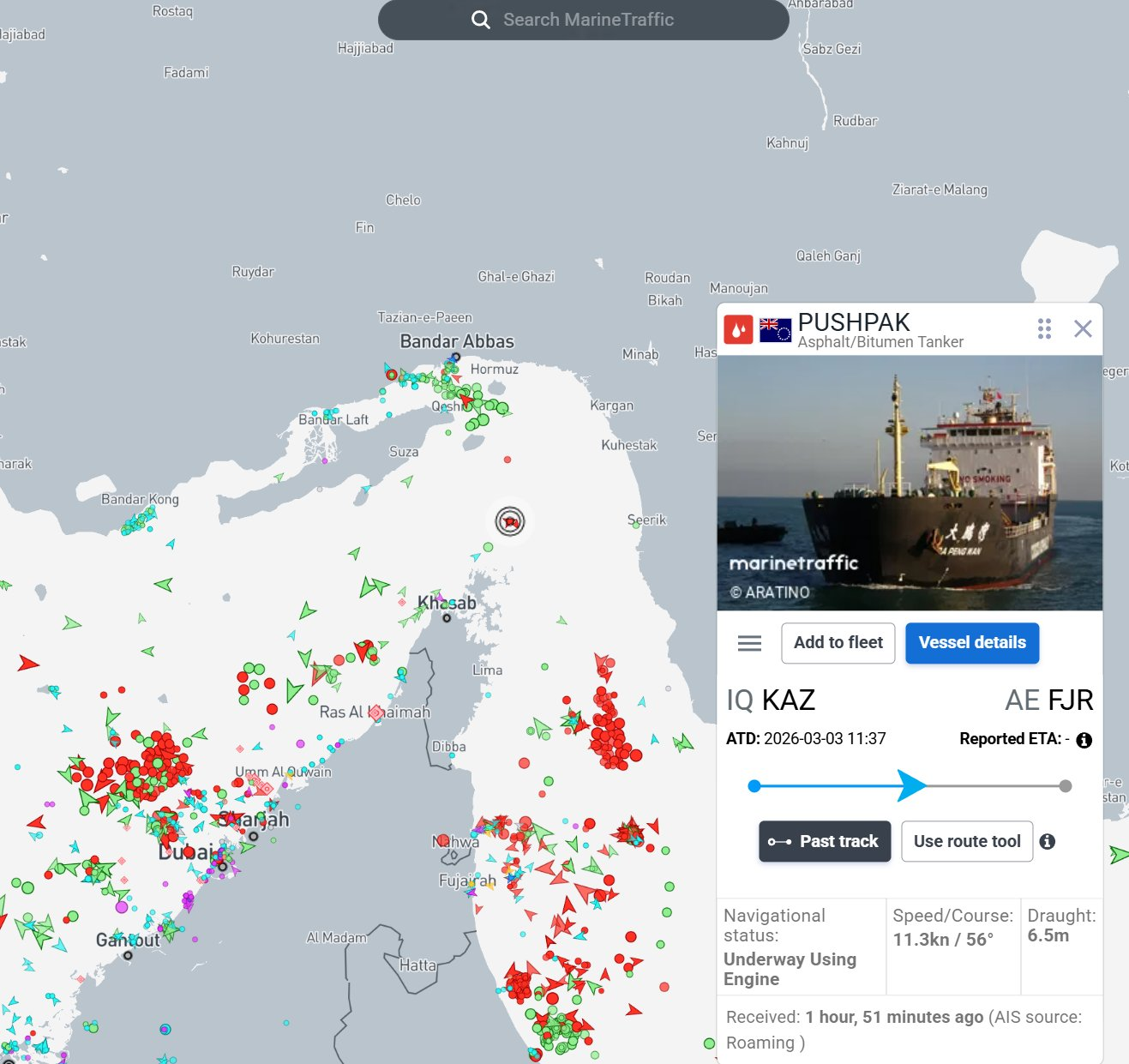The width and height of the screenshot is (1129, 1064).
Task: Click the Ghantoot port circle marker
Action: coord(128,955)
